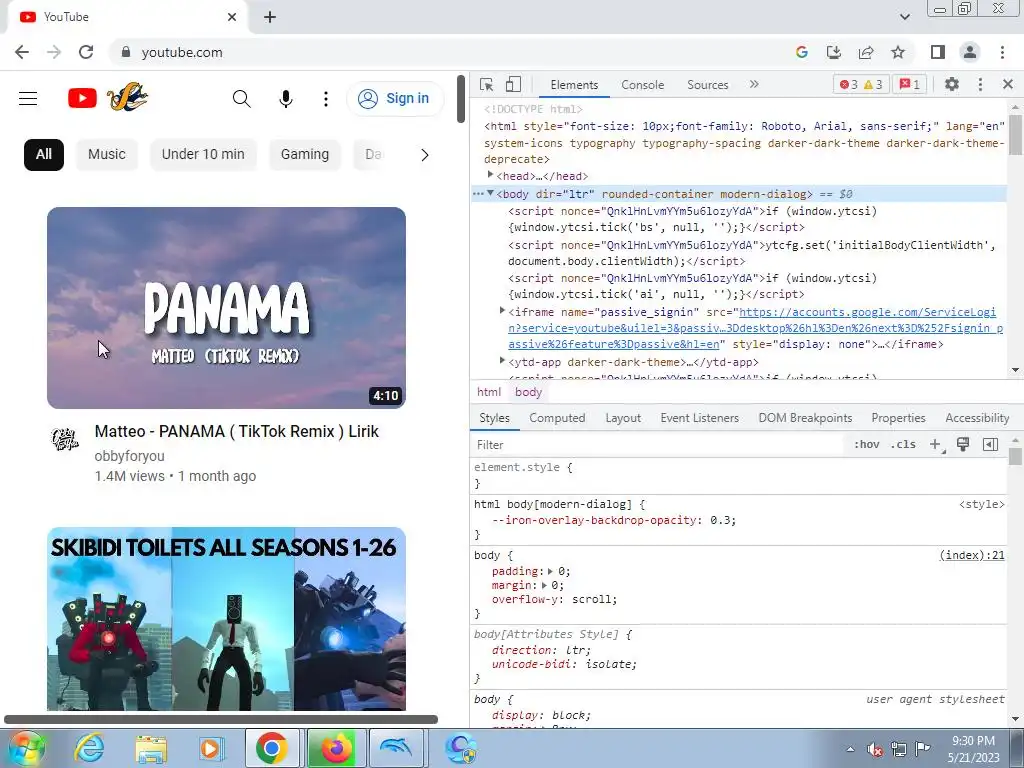Click the Google icon in the address bar
The width and height of the screenshot is (1024, 768).
(x=802, y=52)
